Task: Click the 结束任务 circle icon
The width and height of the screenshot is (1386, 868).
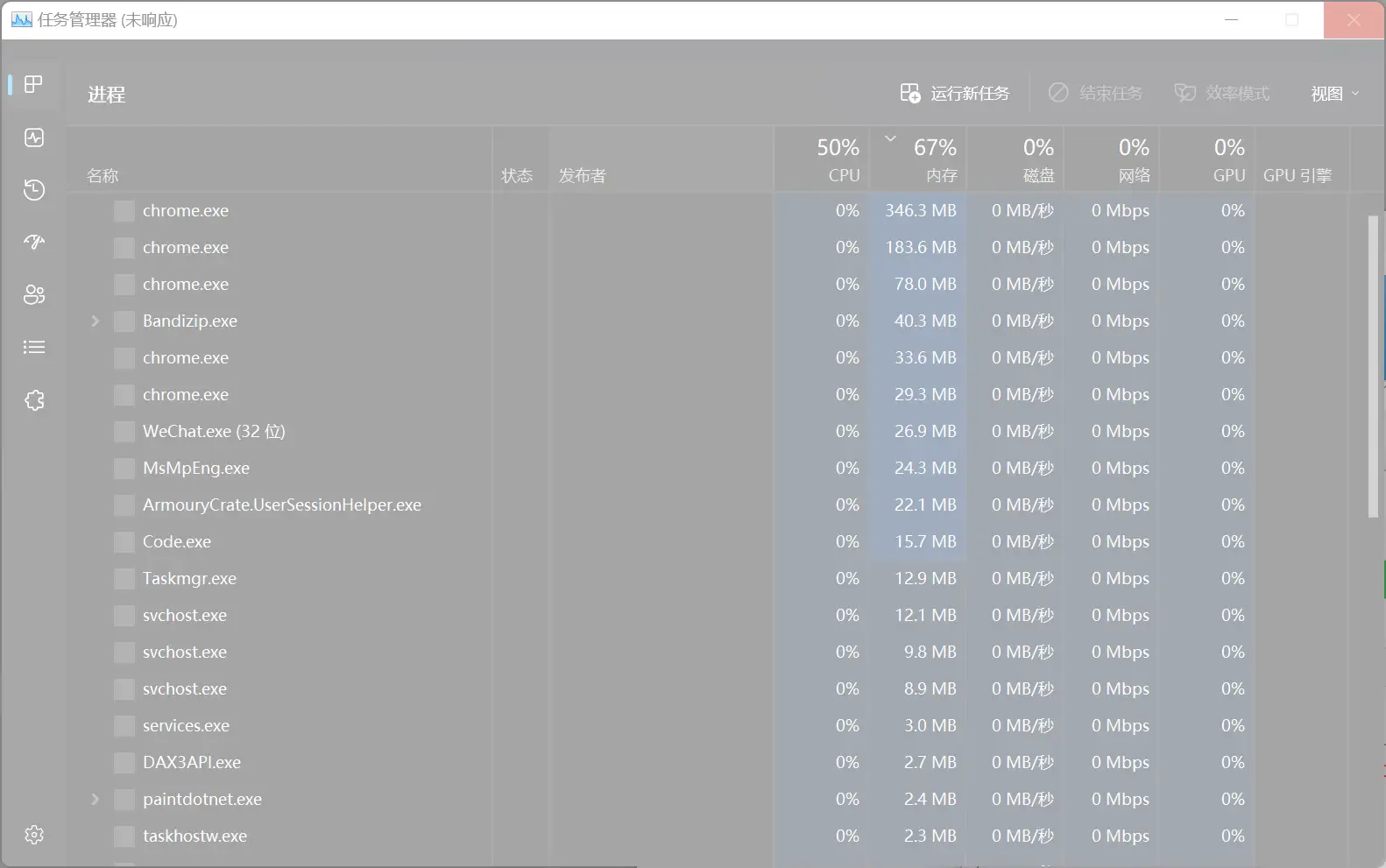Action: pyautogui.click(x=1058, y=93)
